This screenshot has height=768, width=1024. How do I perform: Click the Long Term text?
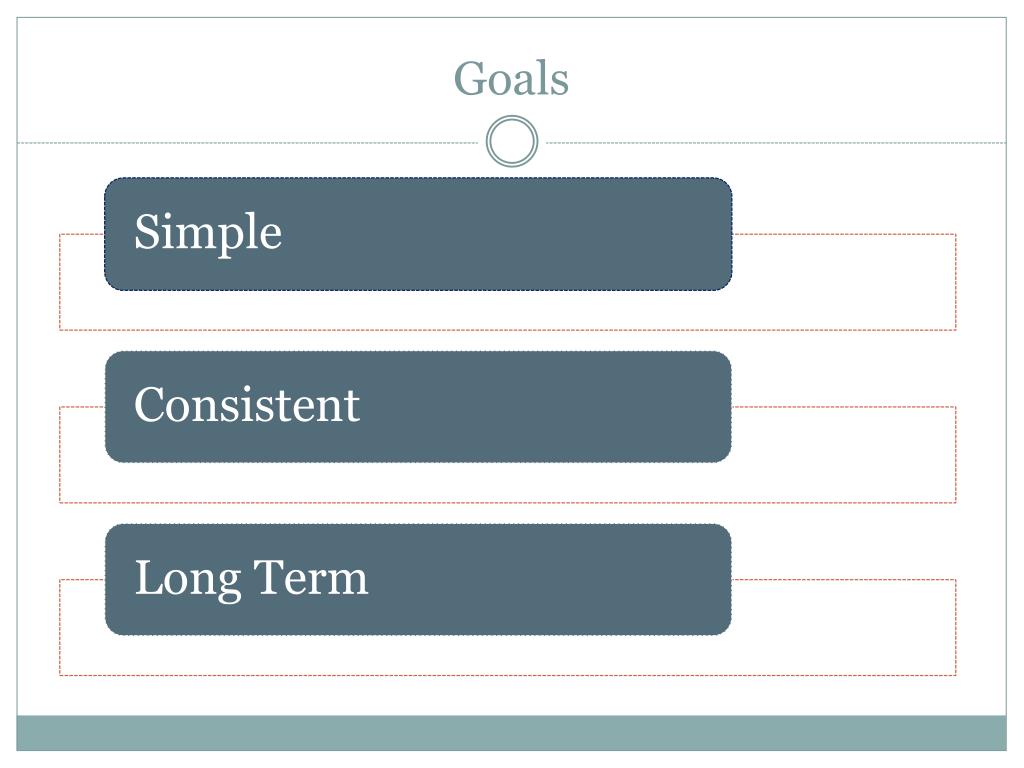251,579
